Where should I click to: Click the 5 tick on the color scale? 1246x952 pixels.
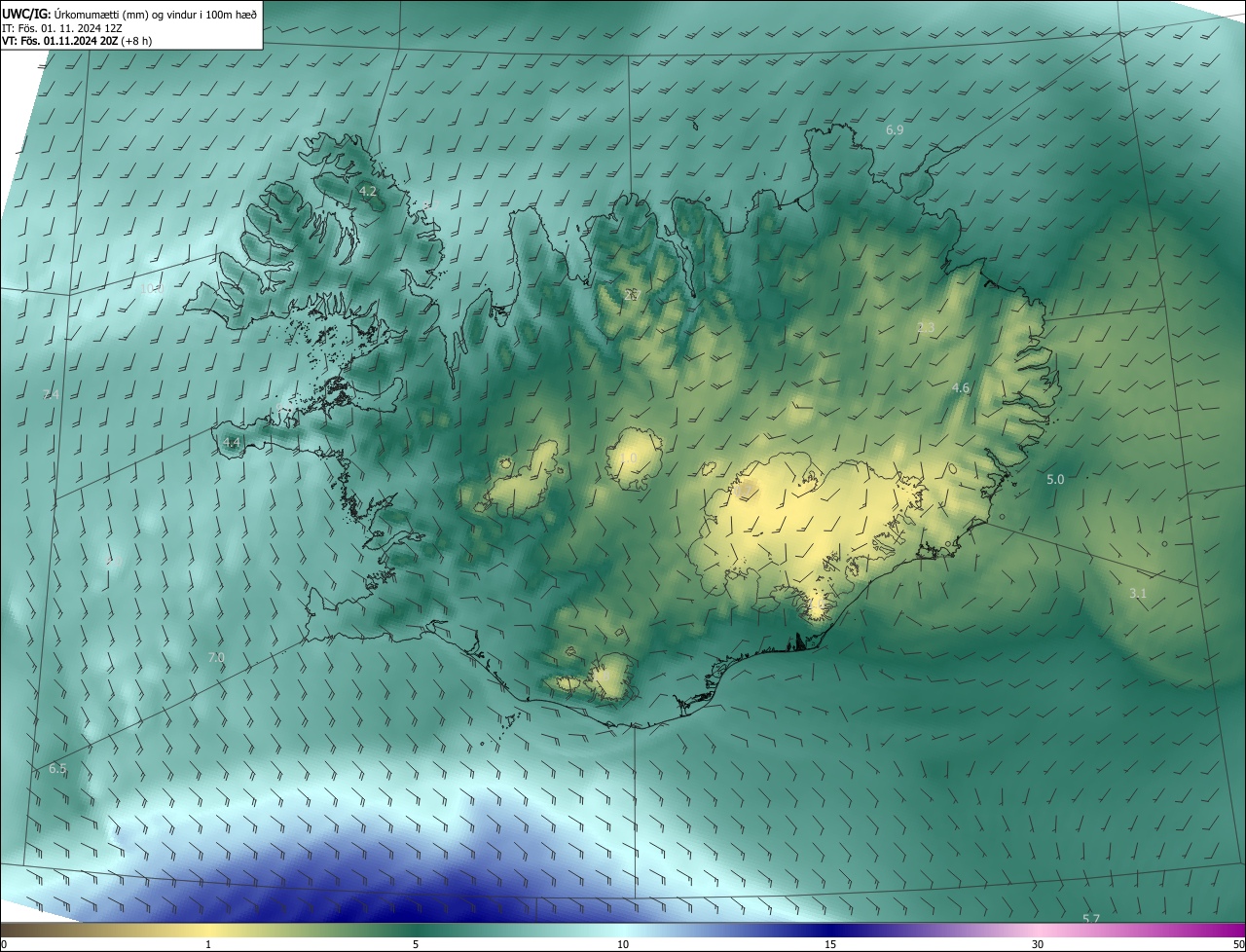[x=416, y=944]
